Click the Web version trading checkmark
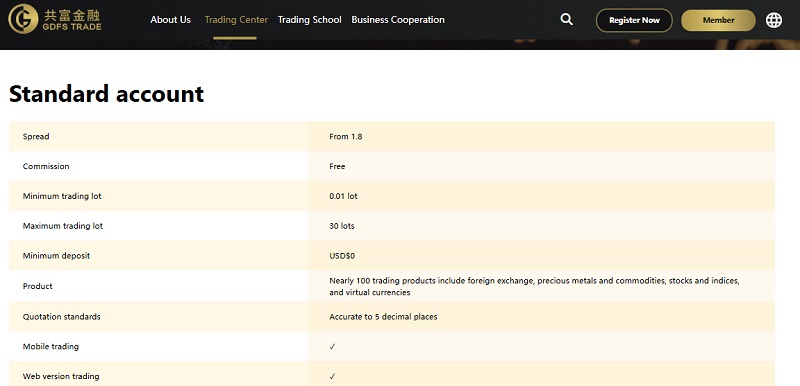The width and height of the screenshot is (800, 386). coord(332,376)
